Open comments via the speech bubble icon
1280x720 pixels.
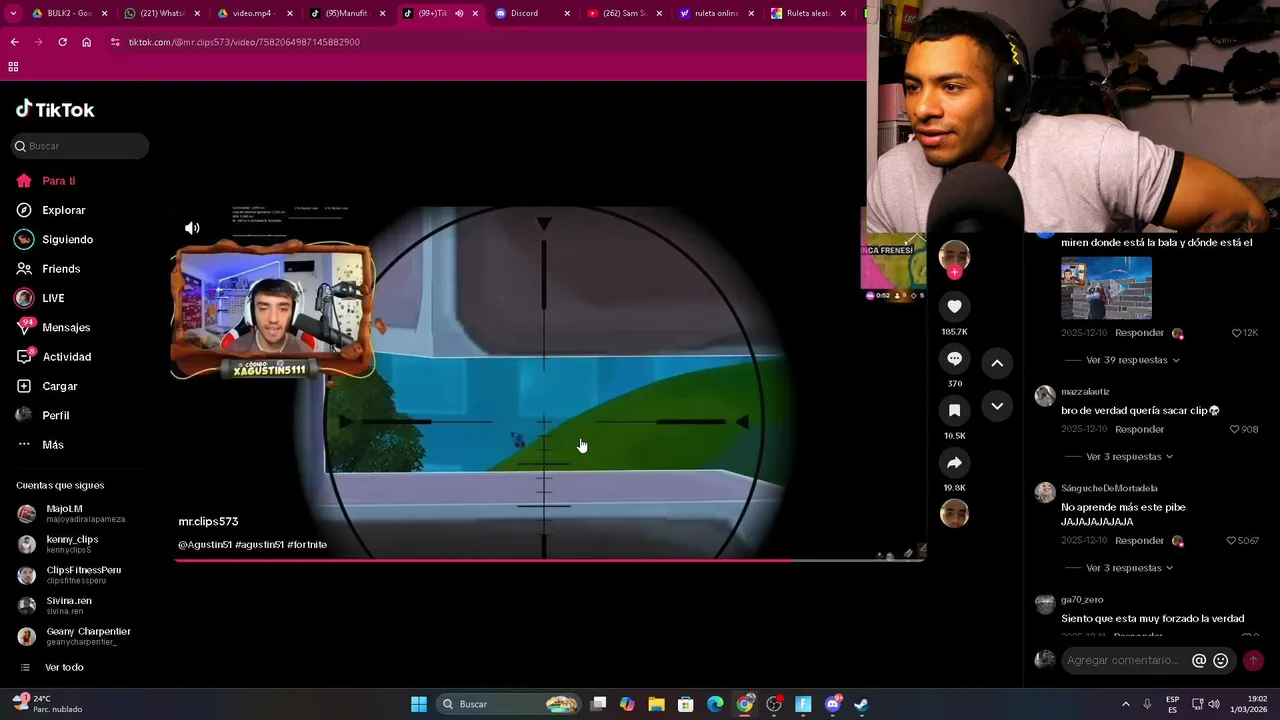pos(954,359)
